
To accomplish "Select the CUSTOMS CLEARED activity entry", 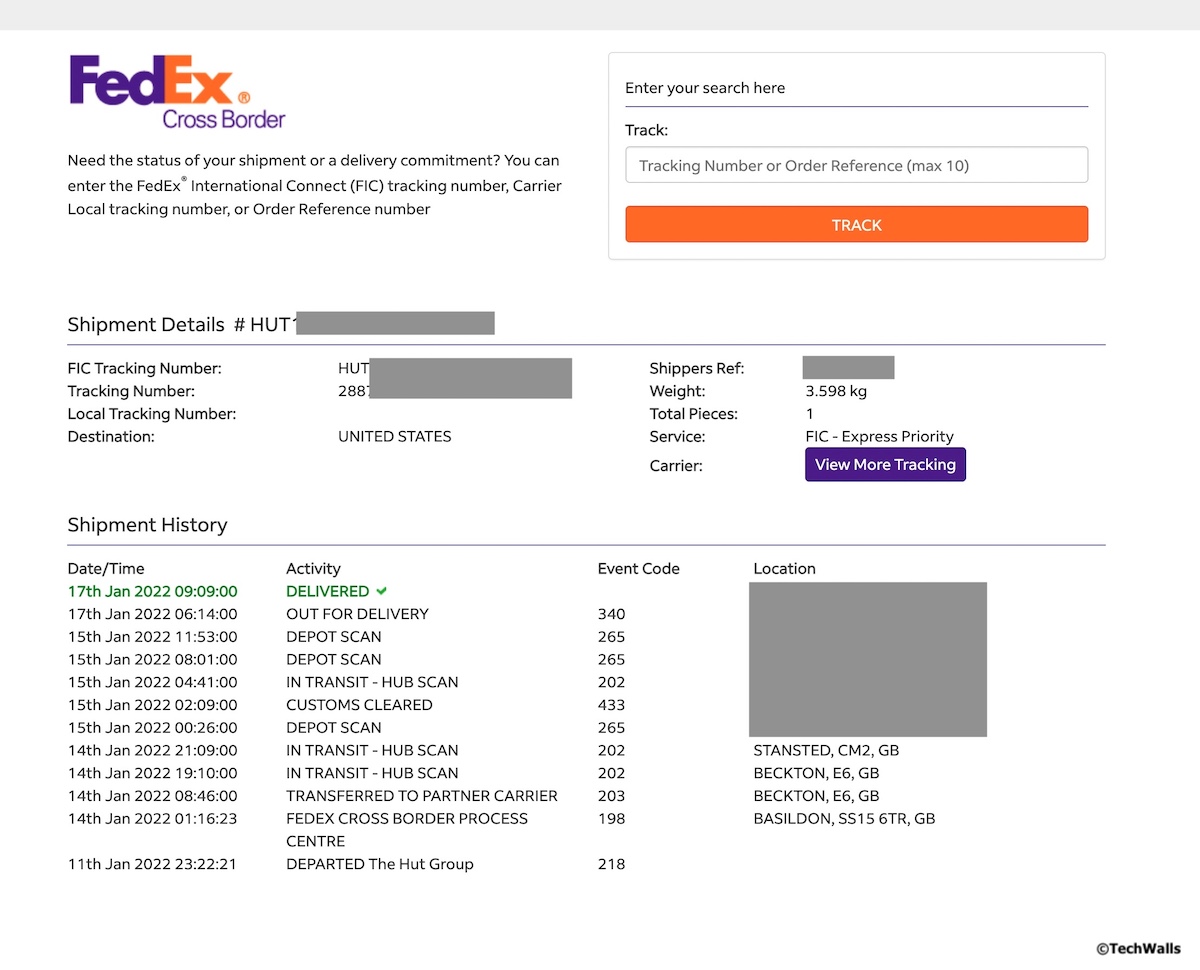I will pyautogui.click(x=359, y=705).
